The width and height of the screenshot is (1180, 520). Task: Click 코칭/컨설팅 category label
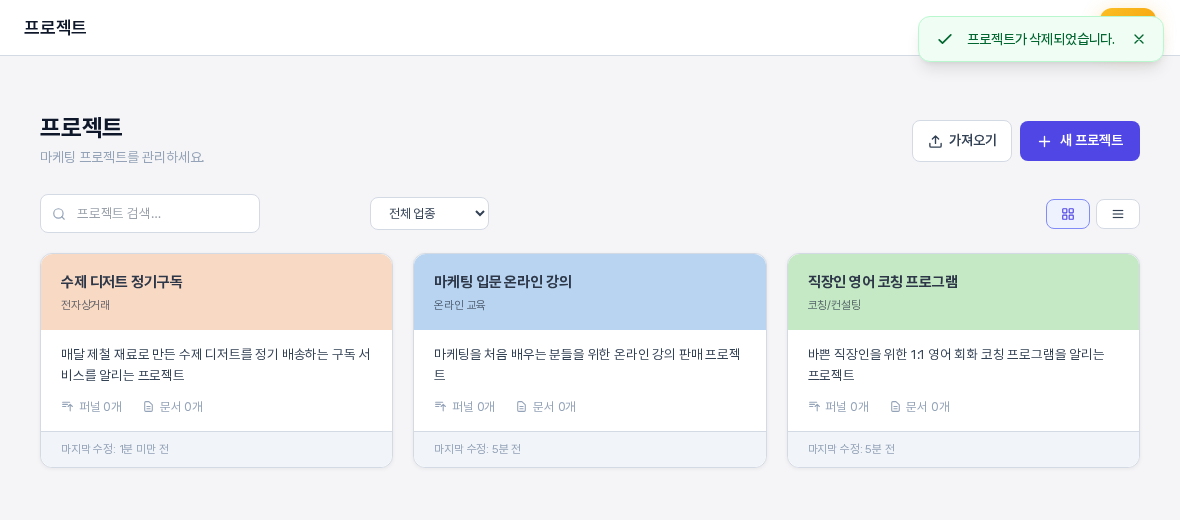pyautogui.click(x=834, y=305)
